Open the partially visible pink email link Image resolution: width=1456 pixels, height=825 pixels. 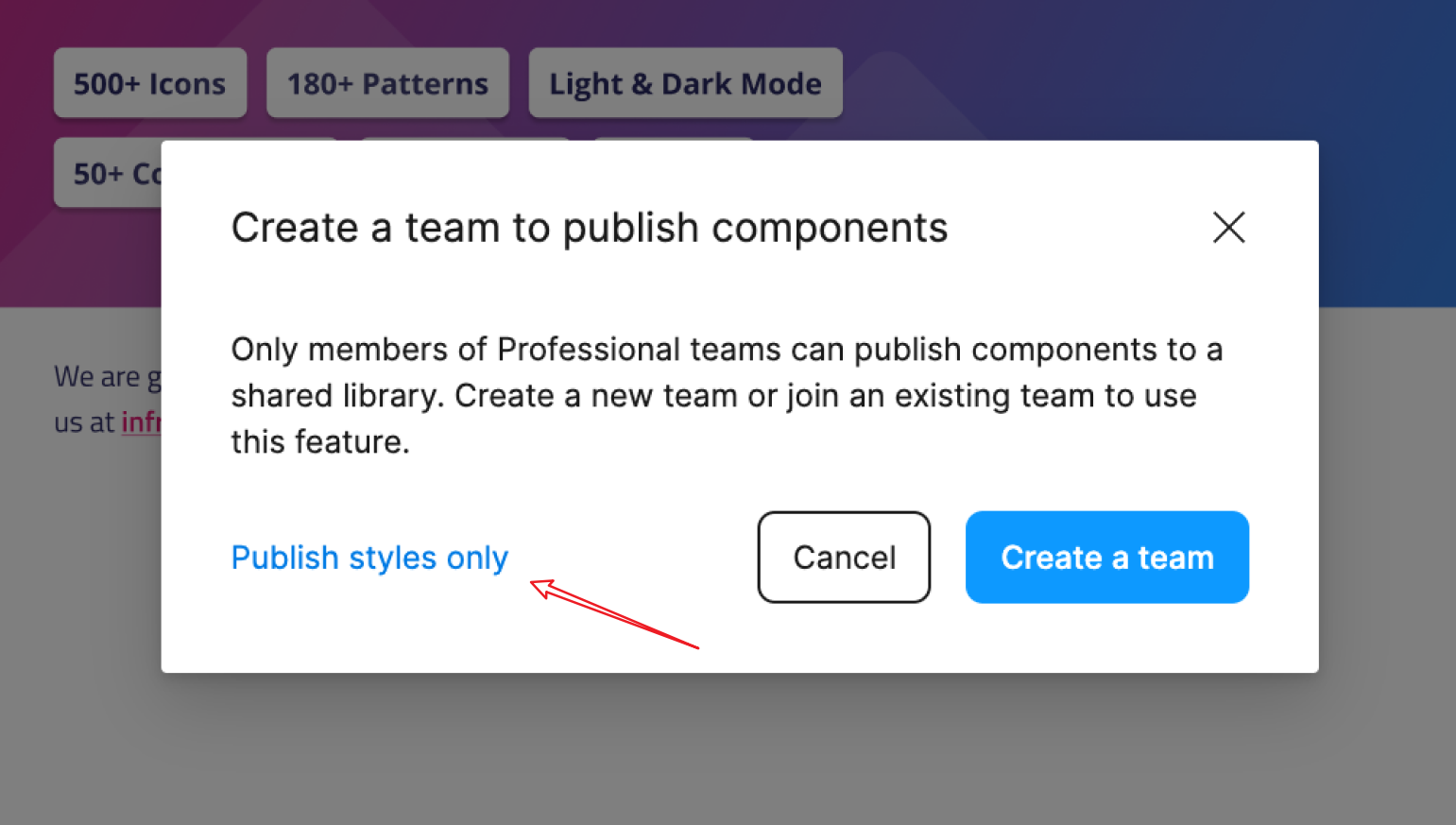tap(141, 422)
